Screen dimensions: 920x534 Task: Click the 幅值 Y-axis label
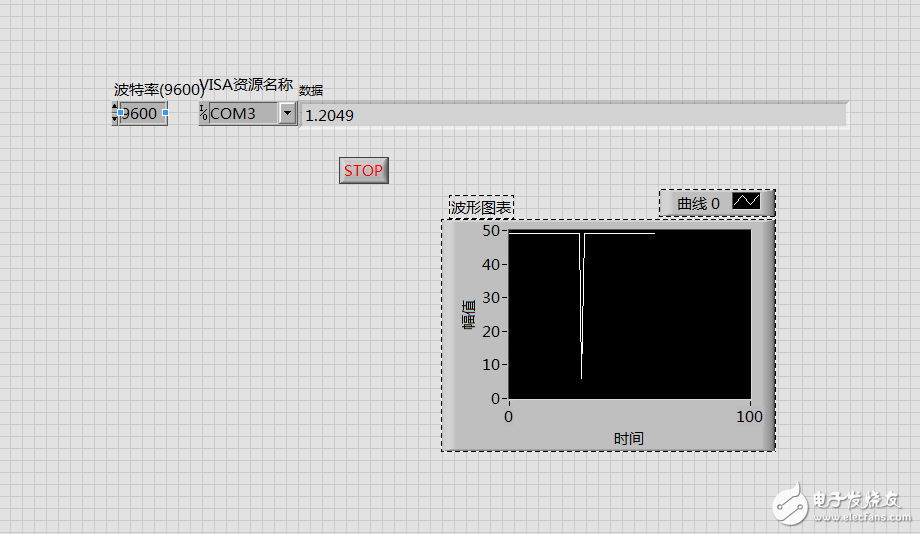pos(468,315)
